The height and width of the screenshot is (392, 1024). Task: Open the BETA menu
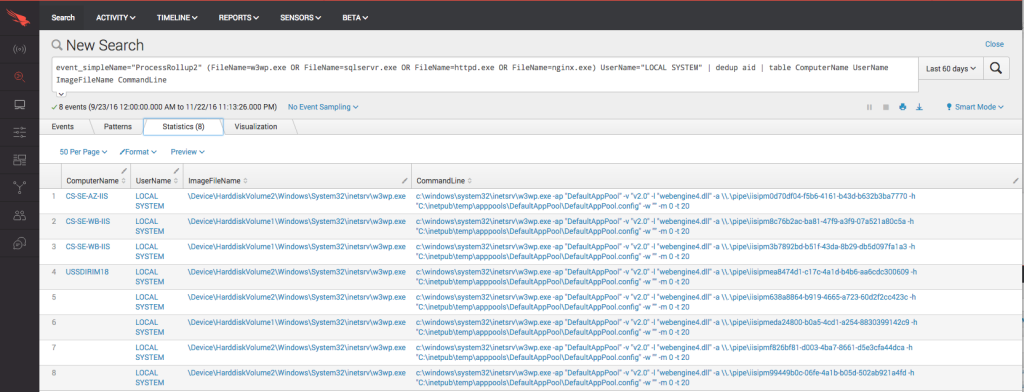tap(355, 18)
